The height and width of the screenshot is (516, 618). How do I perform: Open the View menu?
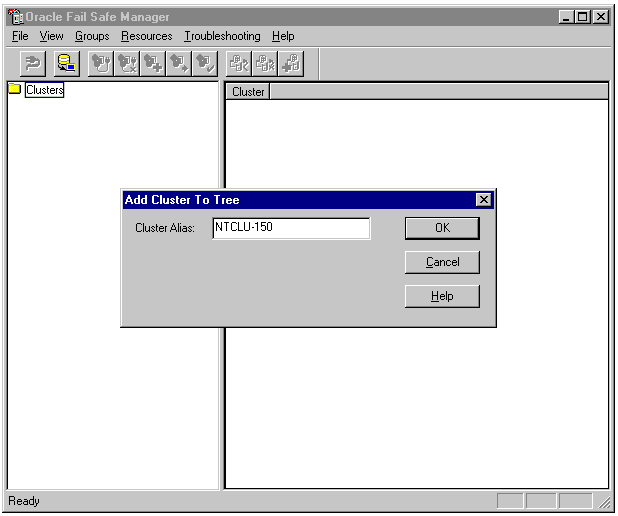(51, 36)
